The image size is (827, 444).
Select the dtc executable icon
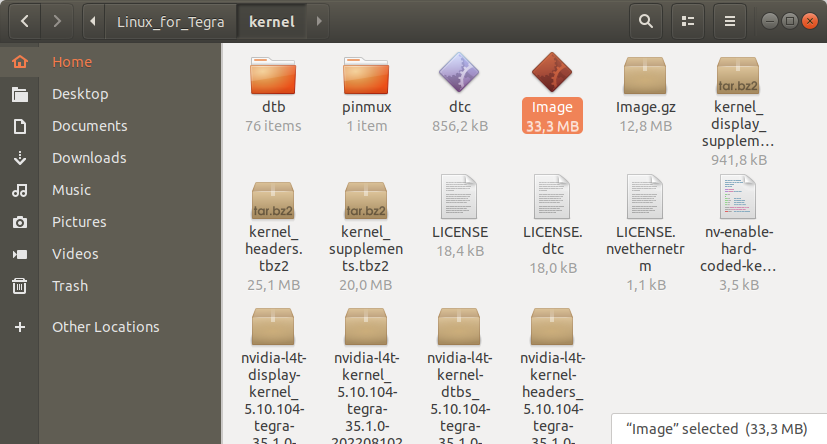pos(459,72)
